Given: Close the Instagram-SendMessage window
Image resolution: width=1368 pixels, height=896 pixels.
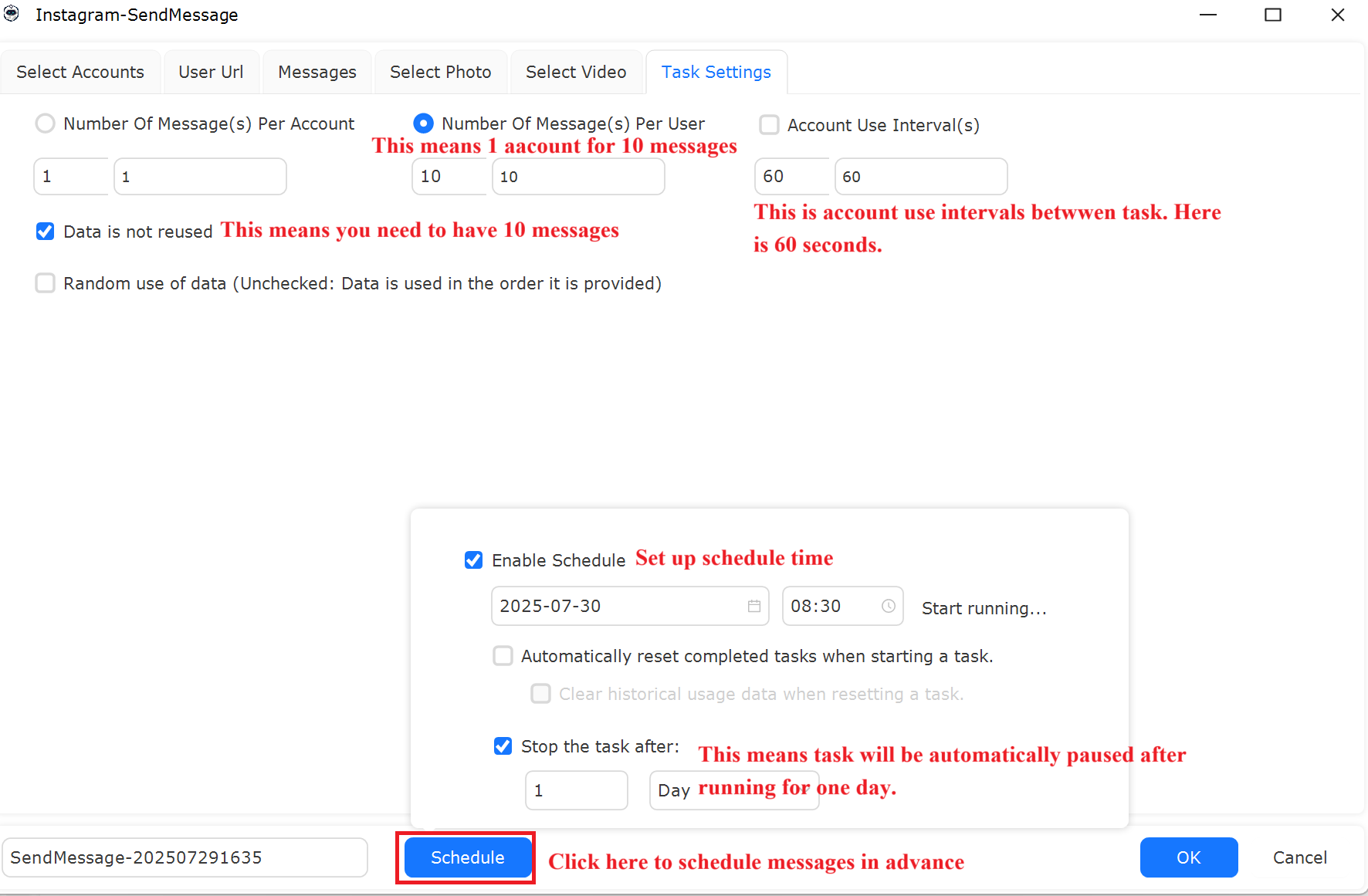Looking at the screenshot, I should tap(1338, 15).
